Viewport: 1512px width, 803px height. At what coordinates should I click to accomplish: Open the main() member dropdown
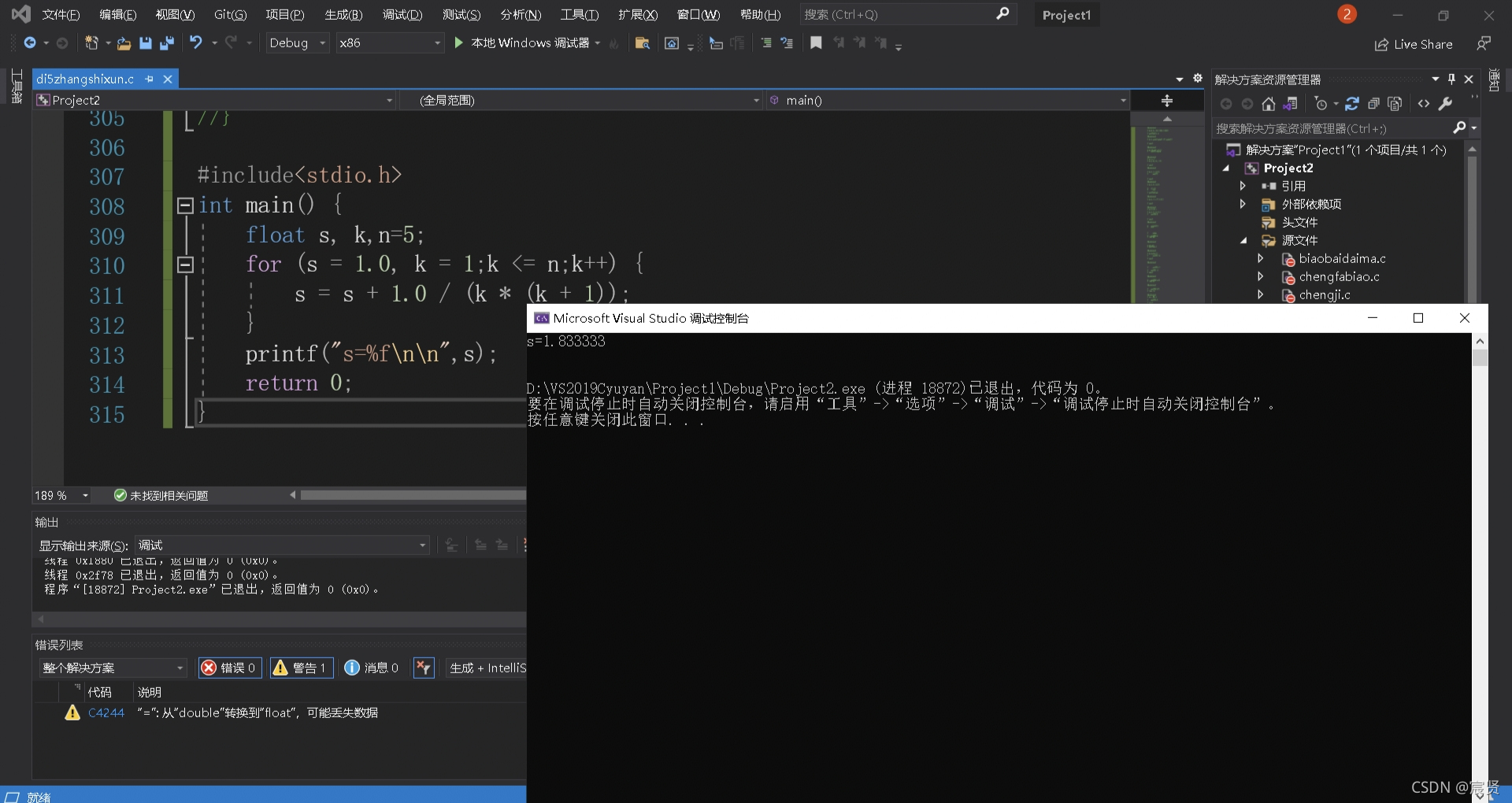click(947, 100)
